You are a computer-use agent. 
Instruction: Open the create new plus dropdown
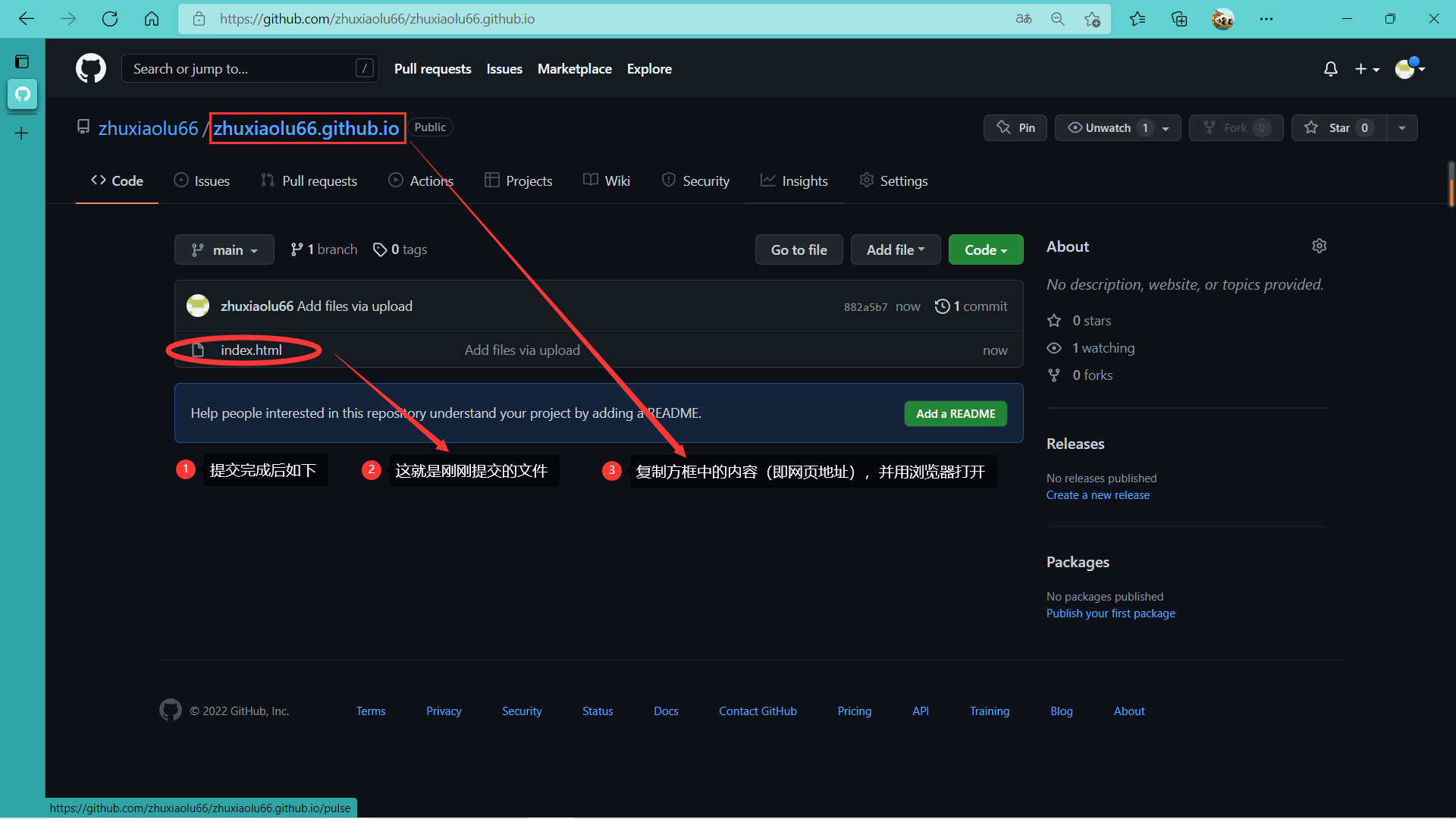coord(1367,69)
